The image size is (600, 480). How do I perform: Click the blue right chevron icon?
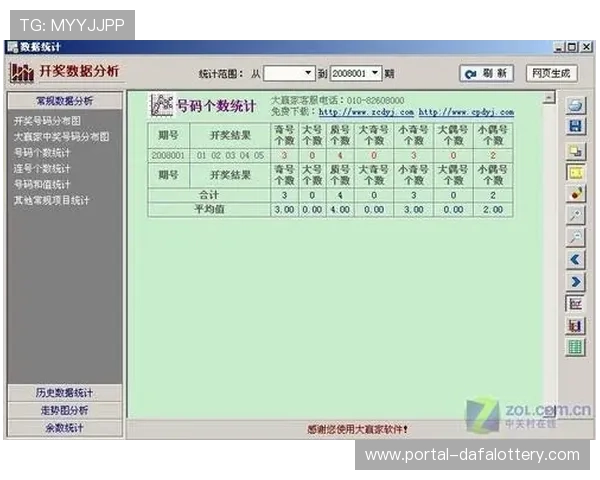tap(576, 282)
